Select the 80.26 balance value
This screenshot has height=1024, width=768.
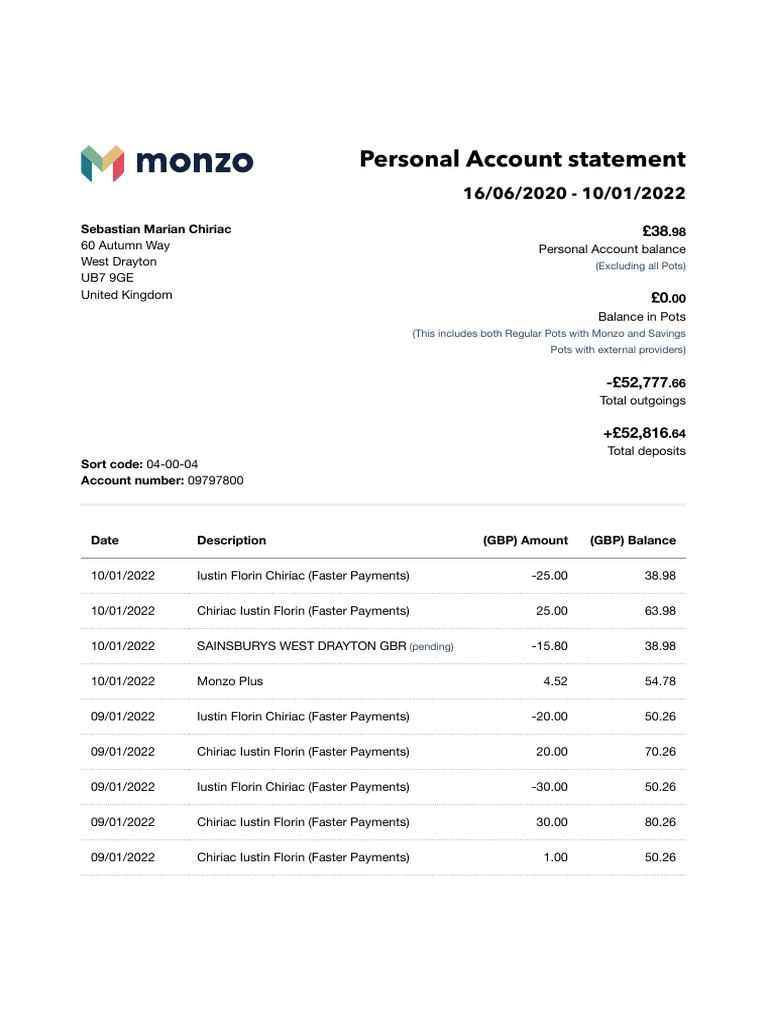[660, 822]
